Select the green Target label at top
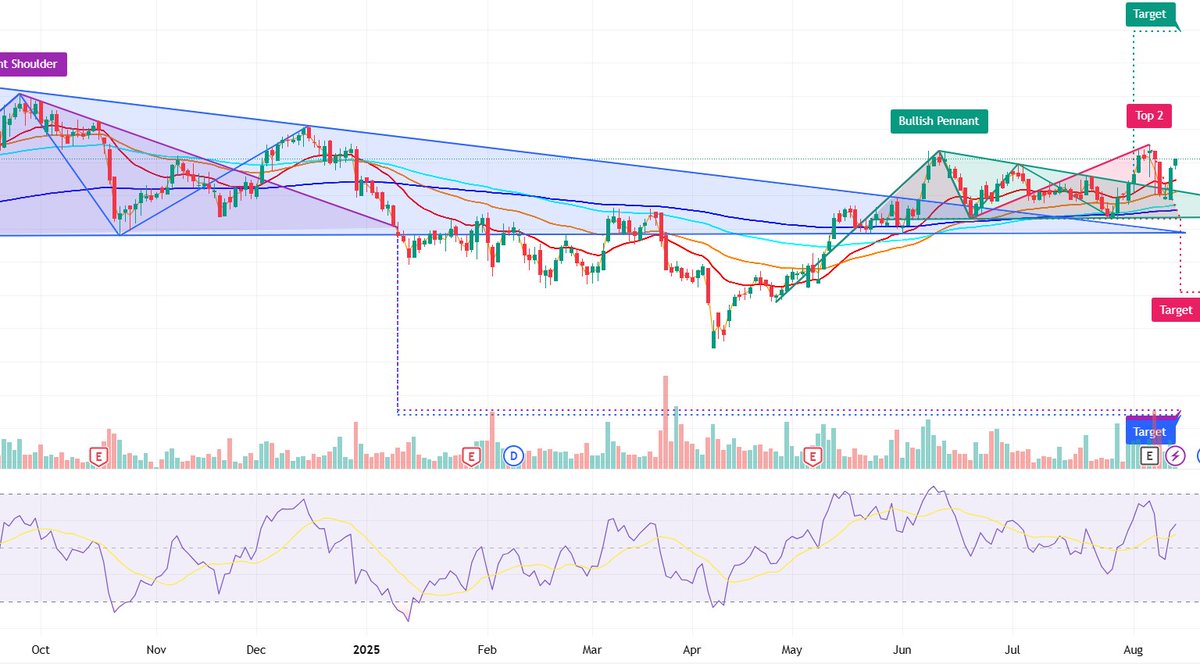This screenshot has width=1200, height=664. (1149, 14)
